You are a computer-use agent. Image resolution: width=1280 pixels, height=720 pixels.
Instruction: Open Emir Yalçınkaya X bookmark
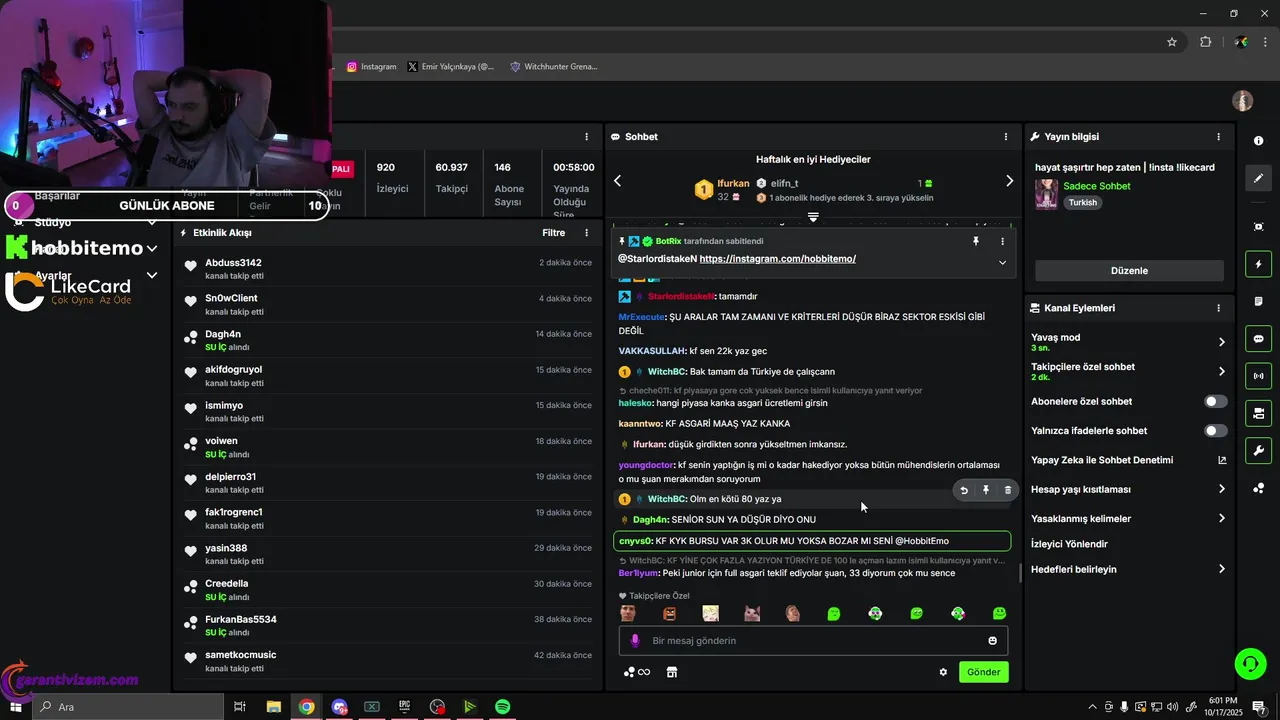pos(451,67)
